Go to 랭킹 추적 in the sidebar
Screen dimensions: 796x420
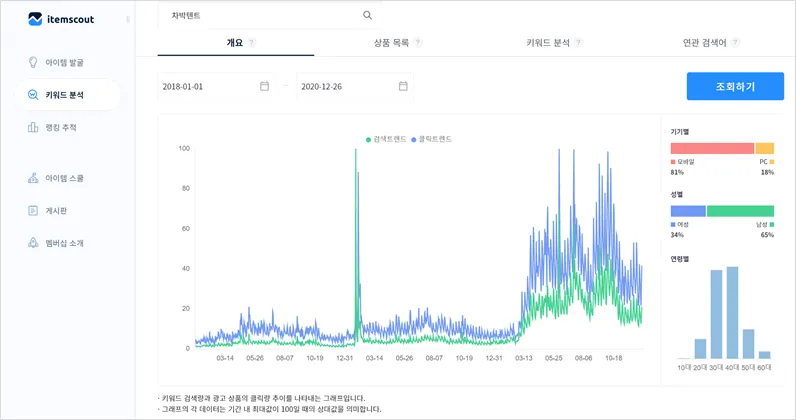point(61,127)
